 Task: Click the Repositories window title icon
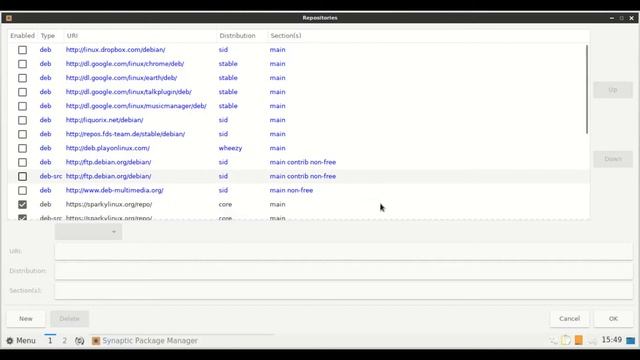click(x=9, y=18)
